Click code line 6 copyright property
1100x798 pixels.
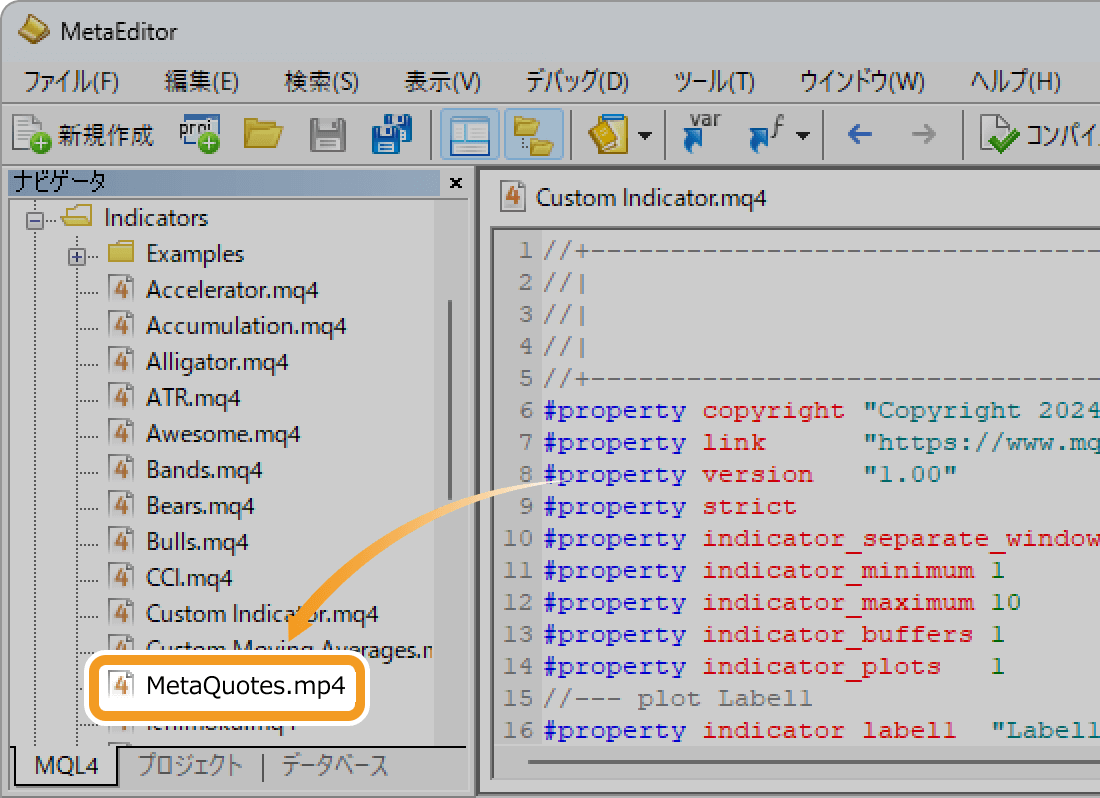click(821, 410)
